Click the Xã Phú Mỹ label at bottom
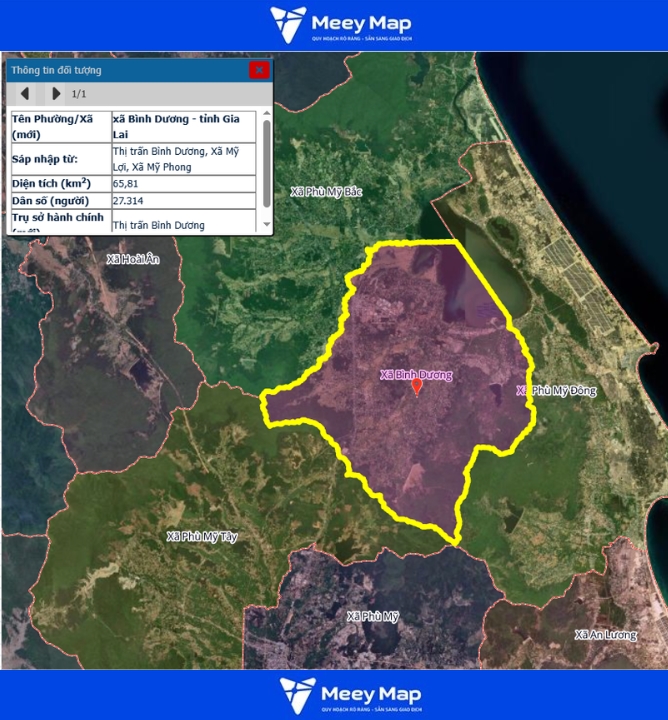Viewport: 668px width, 720px height. [373, 616]
